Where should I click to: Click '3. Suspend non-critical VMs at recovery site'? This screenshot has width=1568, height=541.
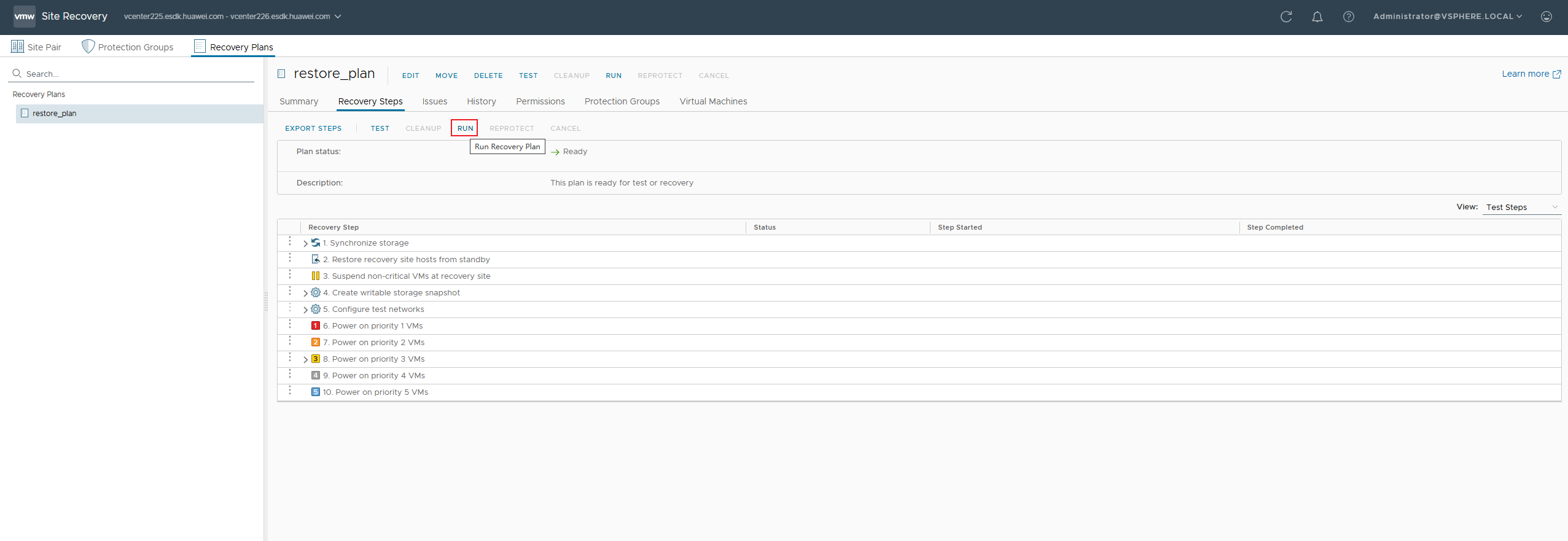tap(407, 276)
